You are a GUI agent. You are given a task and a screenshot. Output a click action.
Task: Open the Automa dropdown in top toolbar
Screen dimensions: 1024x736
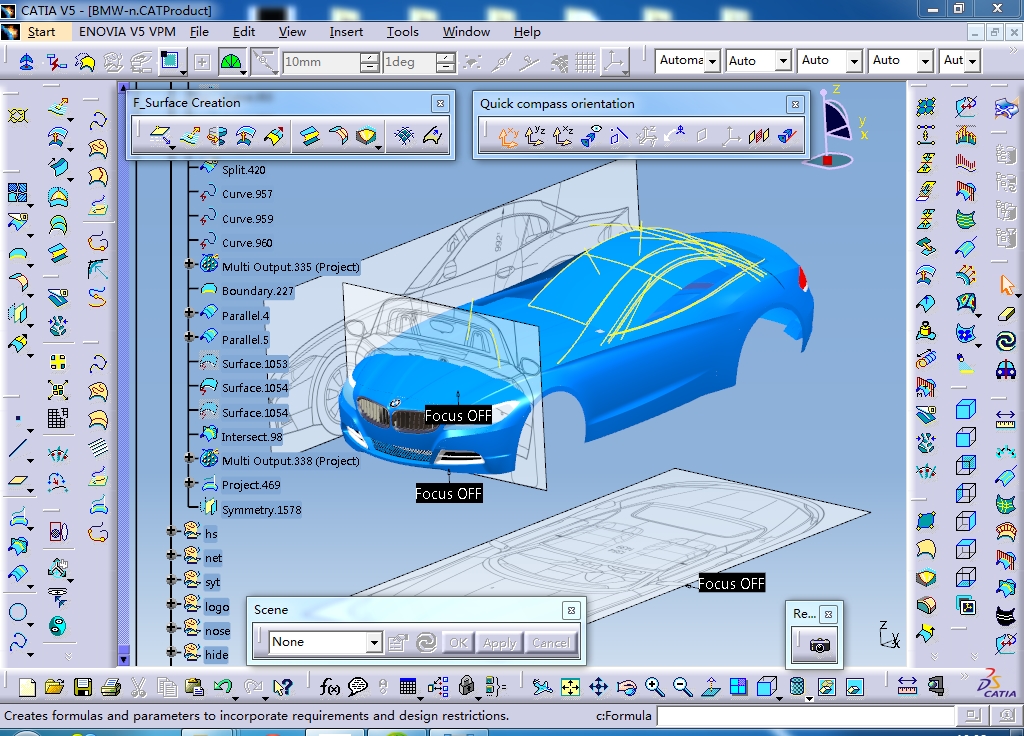point(712,61)
